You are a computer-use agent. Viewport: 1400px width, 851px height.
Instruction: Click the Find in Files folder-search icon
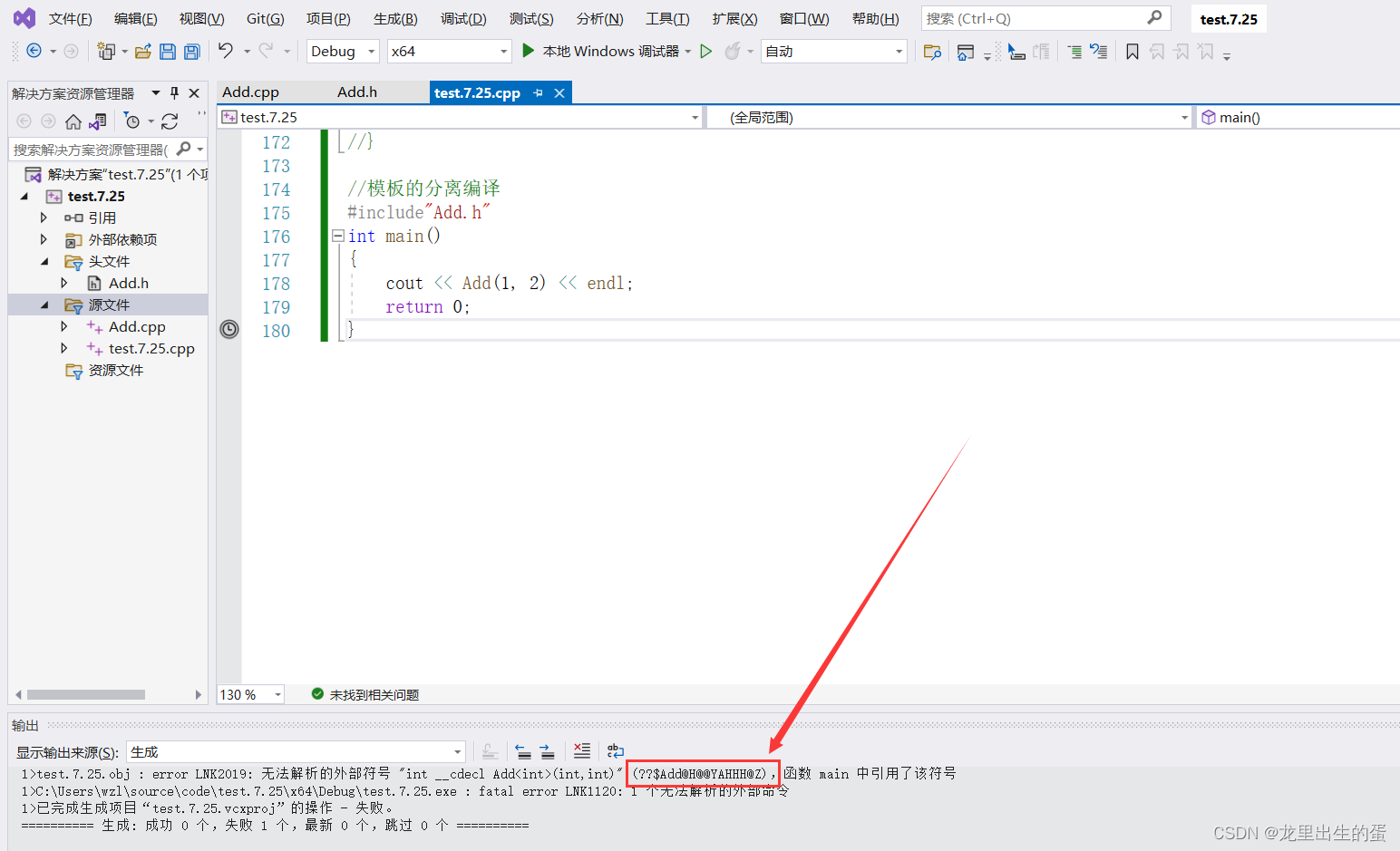932,52
